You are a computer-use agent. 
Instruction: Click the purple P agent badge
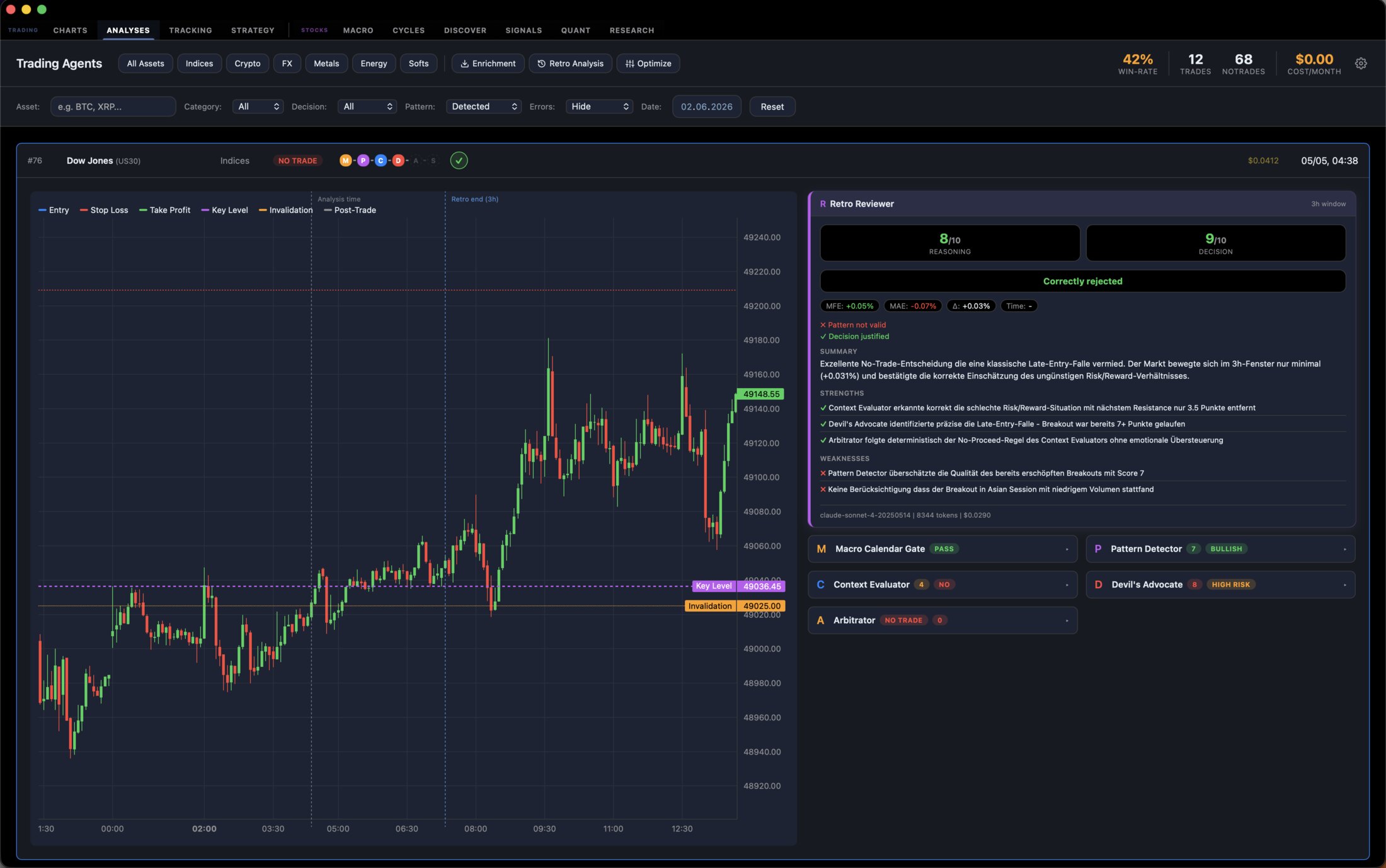point(363,161)
